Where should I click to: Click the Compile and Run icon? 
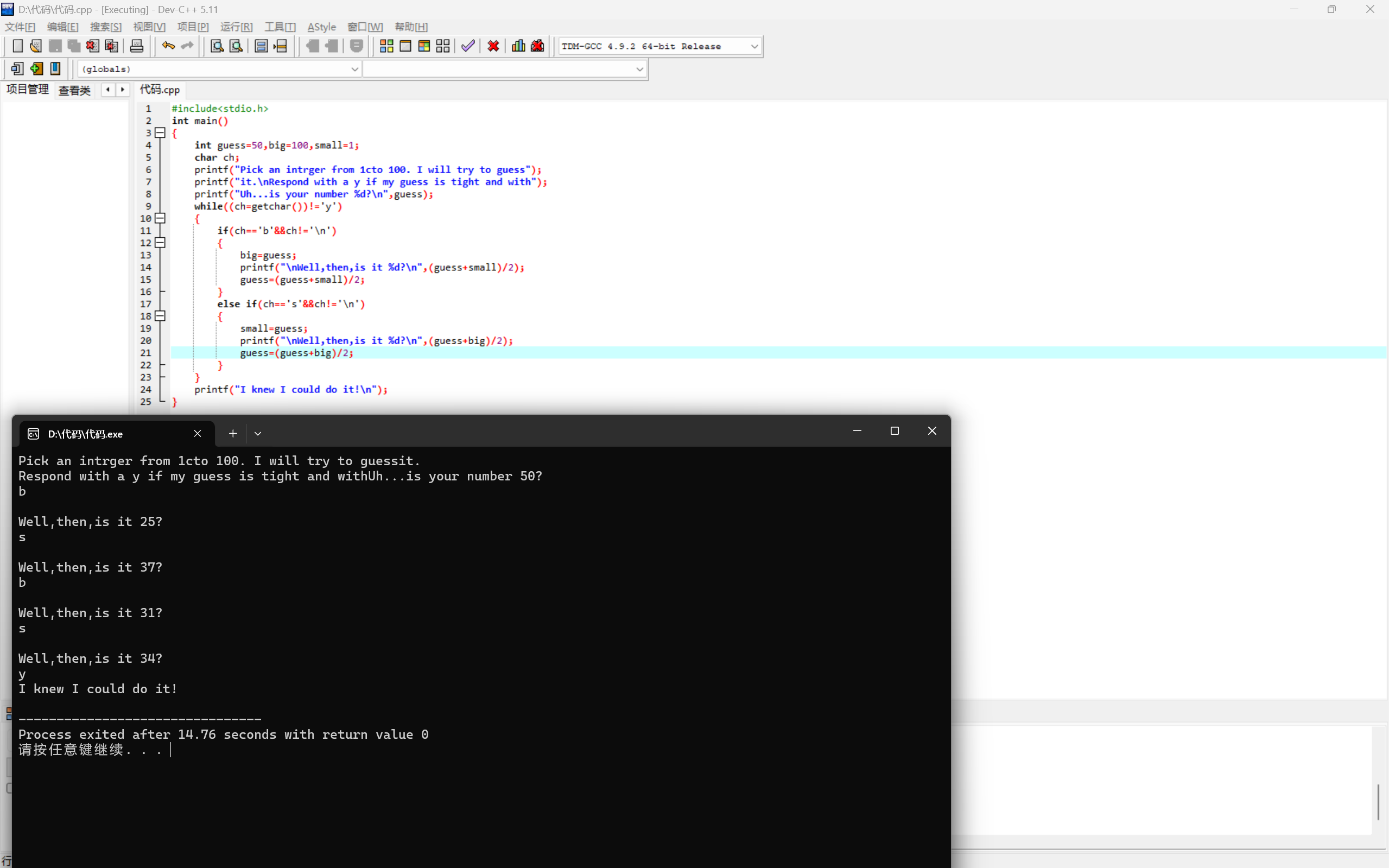tap(424, 46)
